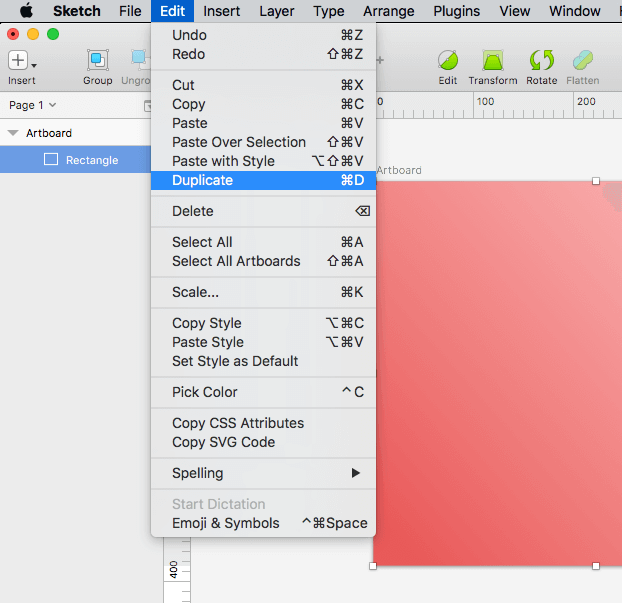Screen dimensions: 622x603
Task: Open the Sketch application menu
Action: pos(77,11)
